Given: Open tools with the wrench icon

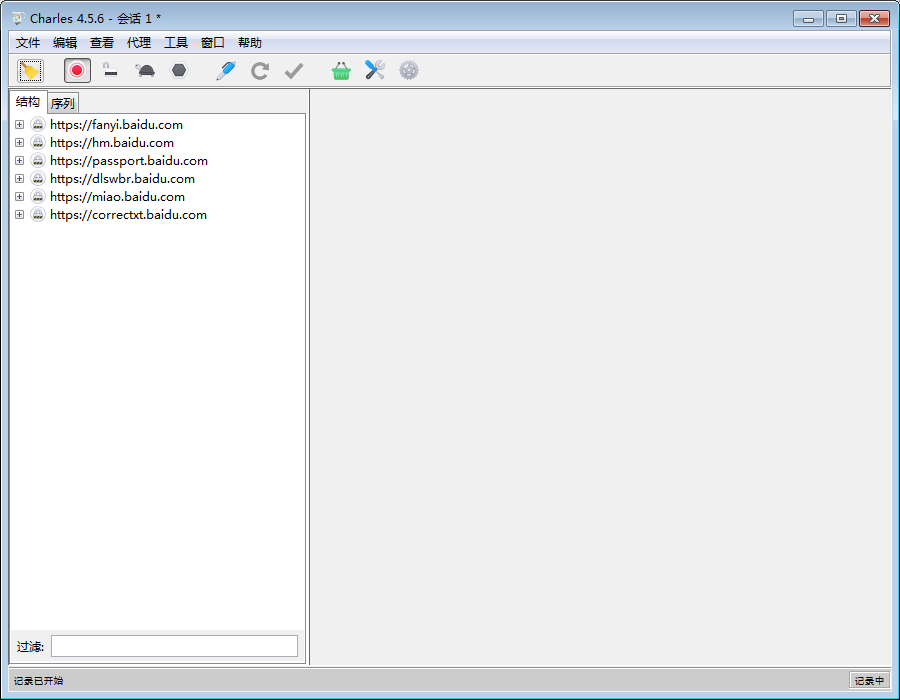Looking at the screenshot, I should click(375, 71).
